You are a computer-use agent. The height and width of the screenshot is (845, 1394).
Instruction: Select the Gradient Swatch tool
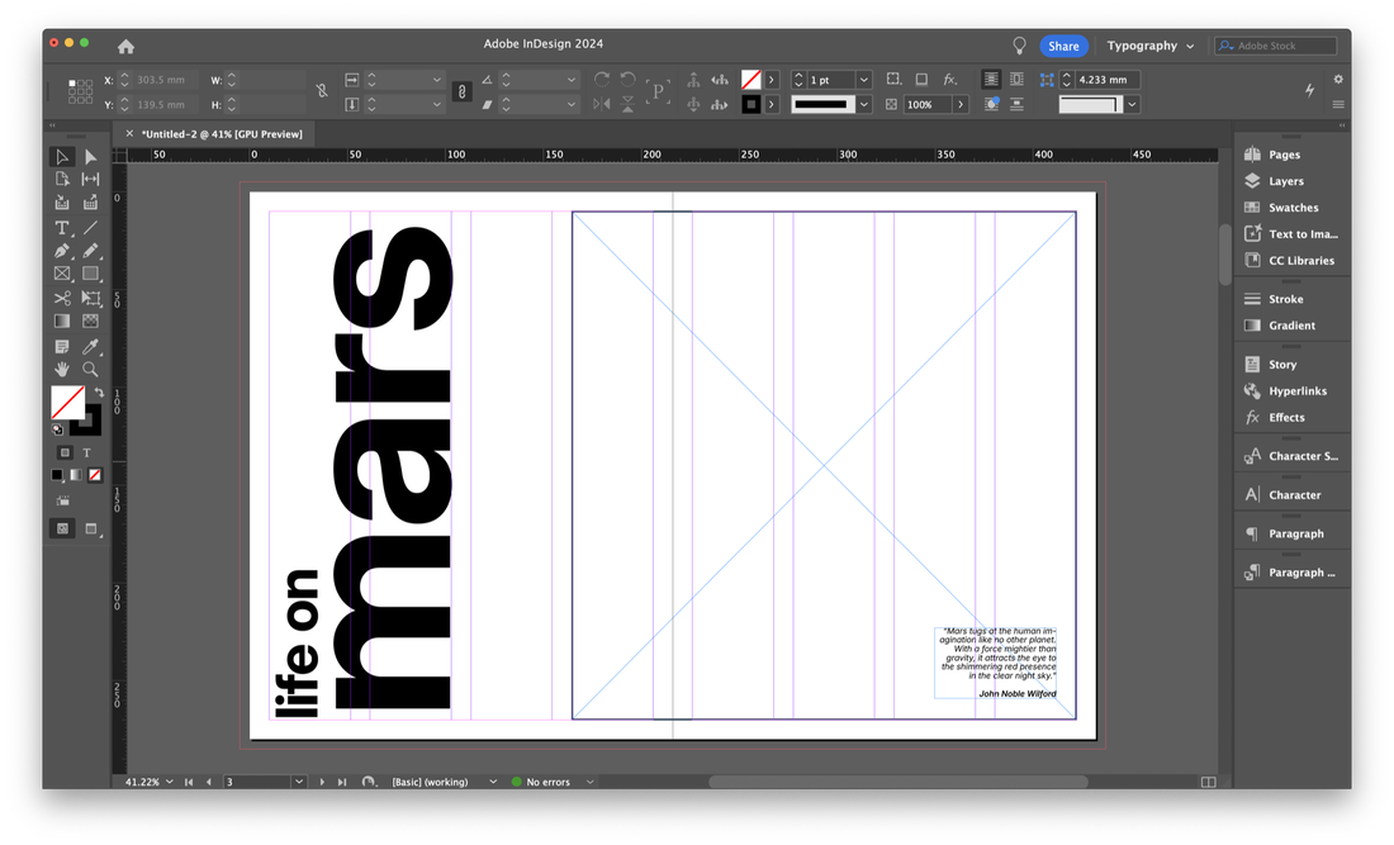tap(62, 321)
